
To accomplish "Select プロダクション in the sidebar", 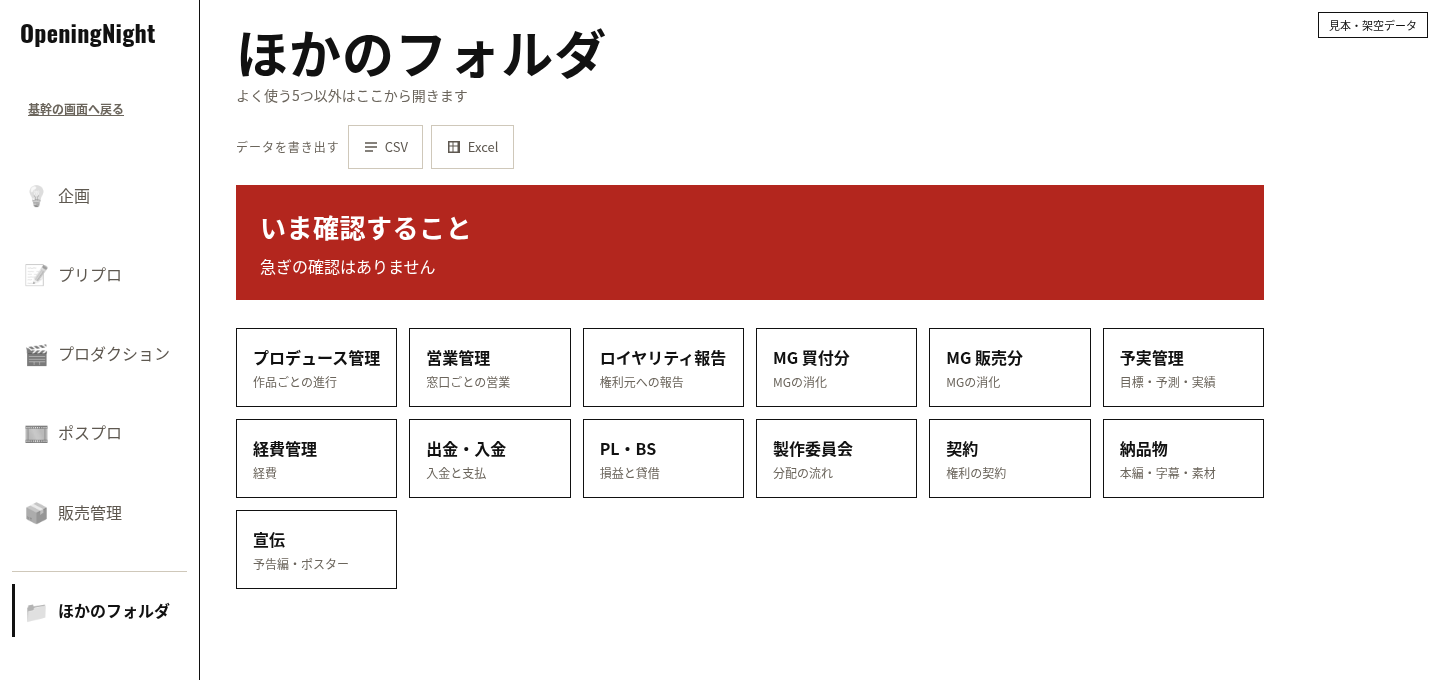I will (x=99, y=354).
